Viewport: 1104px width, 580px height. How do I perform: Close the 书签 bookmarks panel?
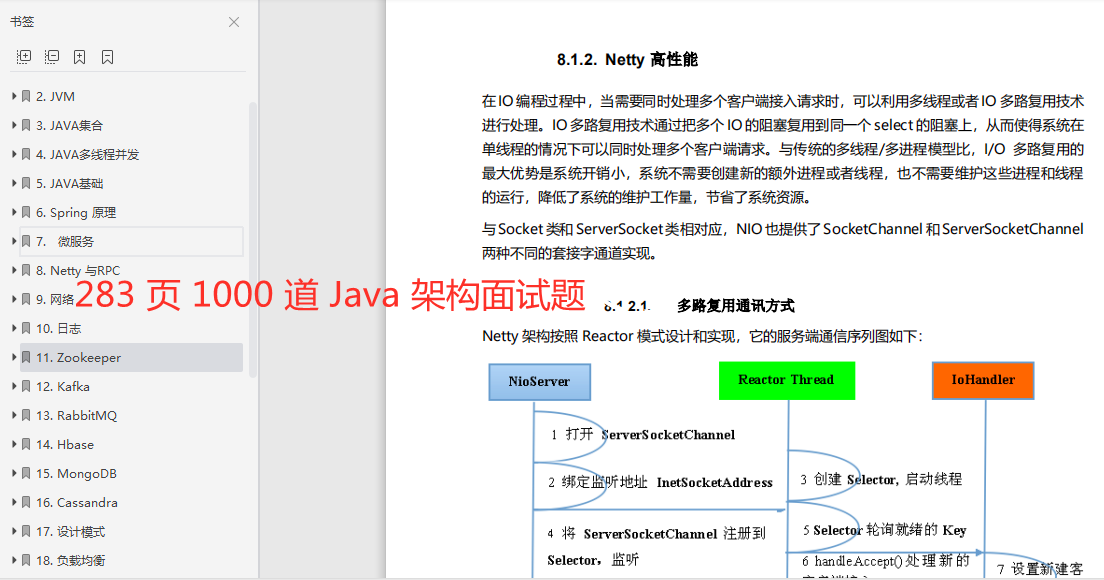click(x=234, y=23)
